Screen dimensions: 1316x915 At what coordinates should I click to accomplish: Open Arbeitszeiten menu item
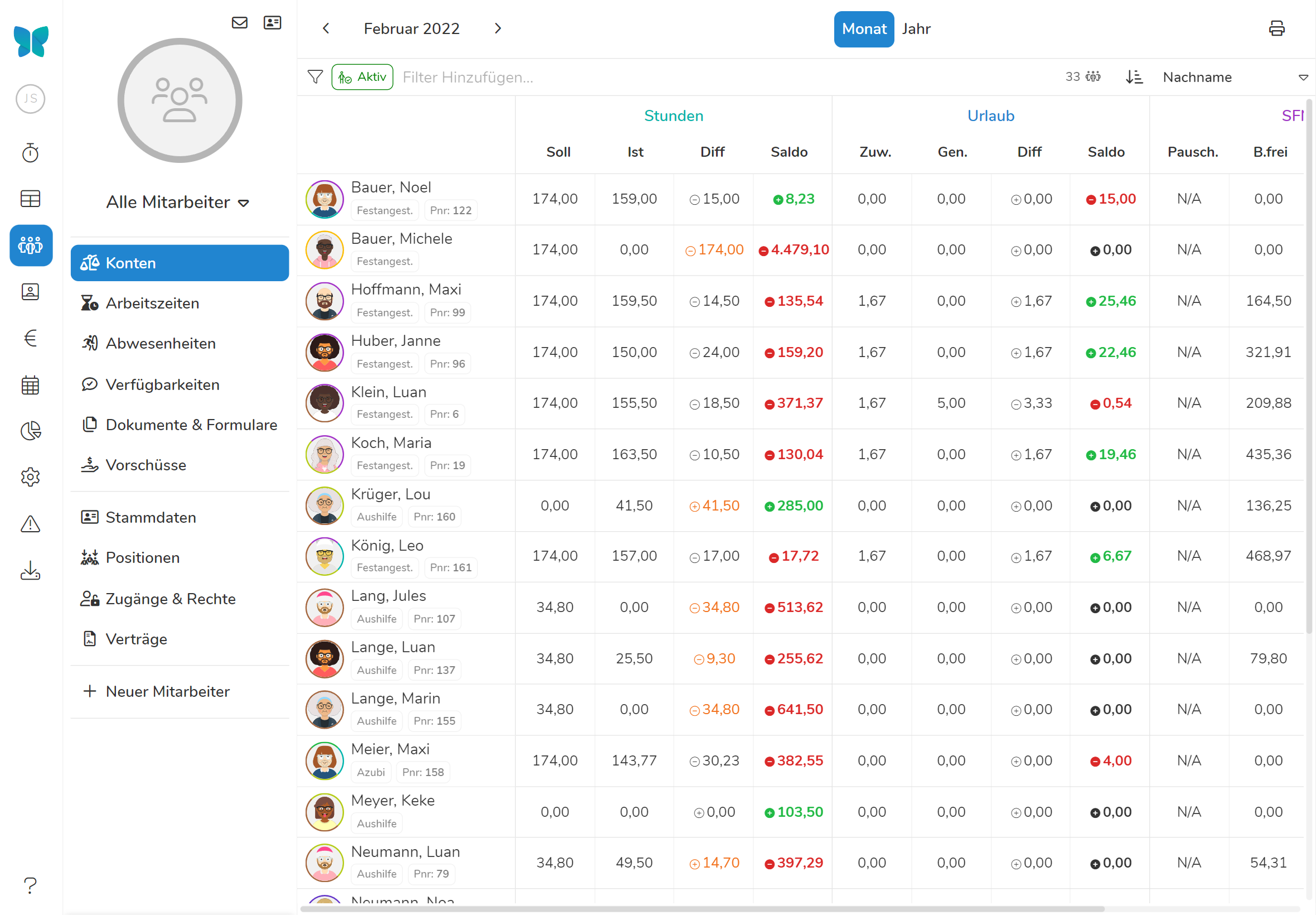(x=152, y=304)
